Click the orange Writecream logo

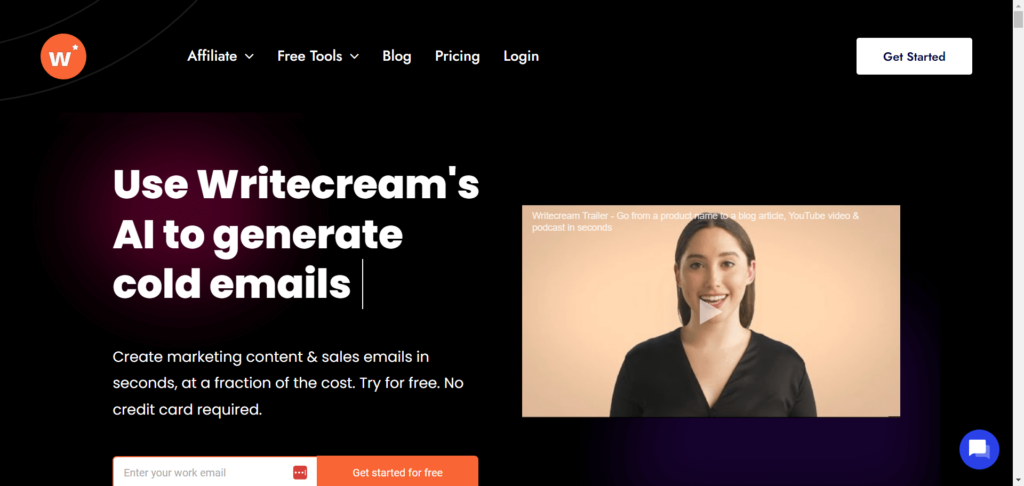[63, 56]
